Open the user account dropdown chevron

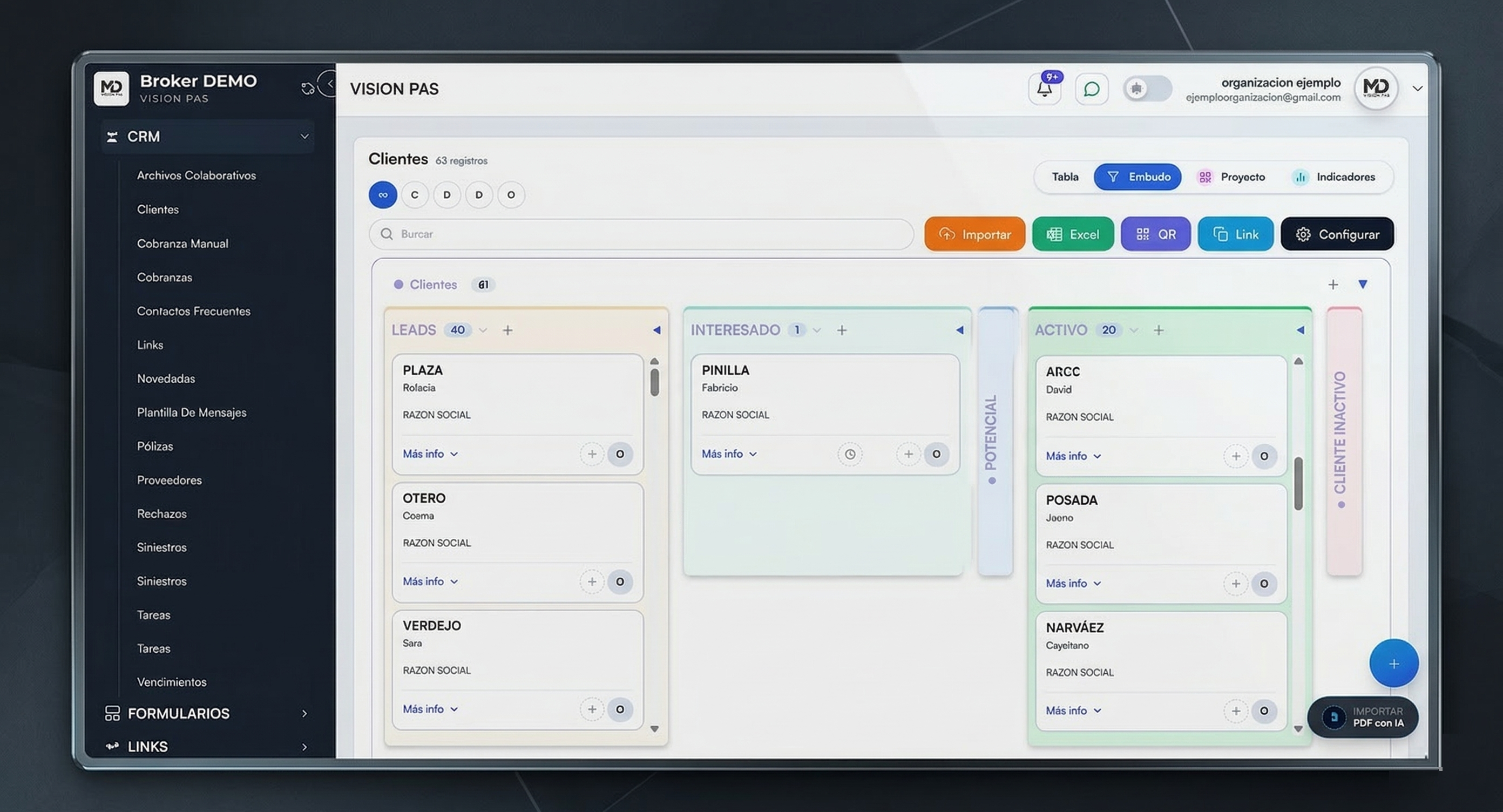(1417, 89)
